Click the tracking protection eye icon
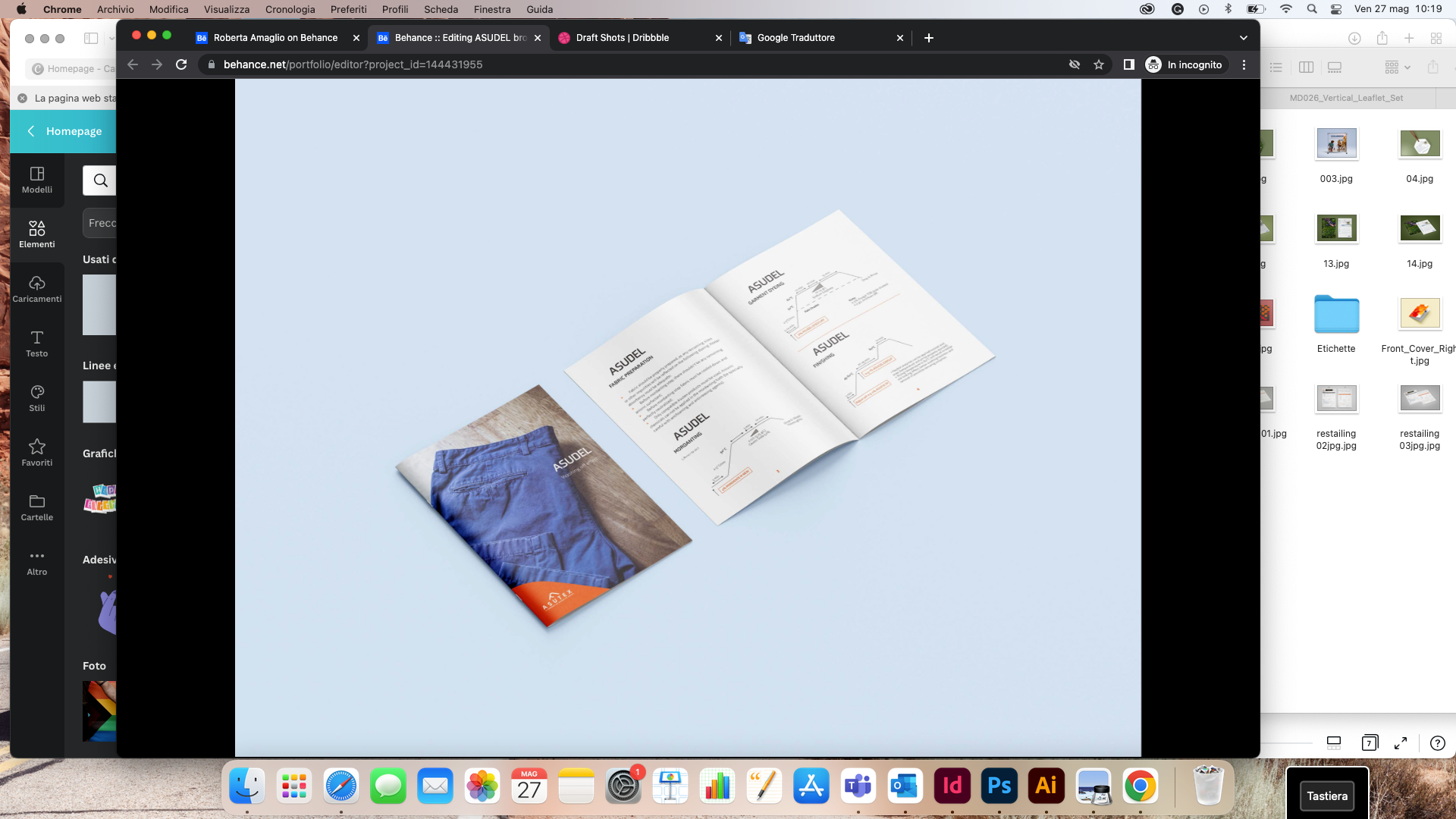This screenshot has height=819, width=1456. 1075,64
